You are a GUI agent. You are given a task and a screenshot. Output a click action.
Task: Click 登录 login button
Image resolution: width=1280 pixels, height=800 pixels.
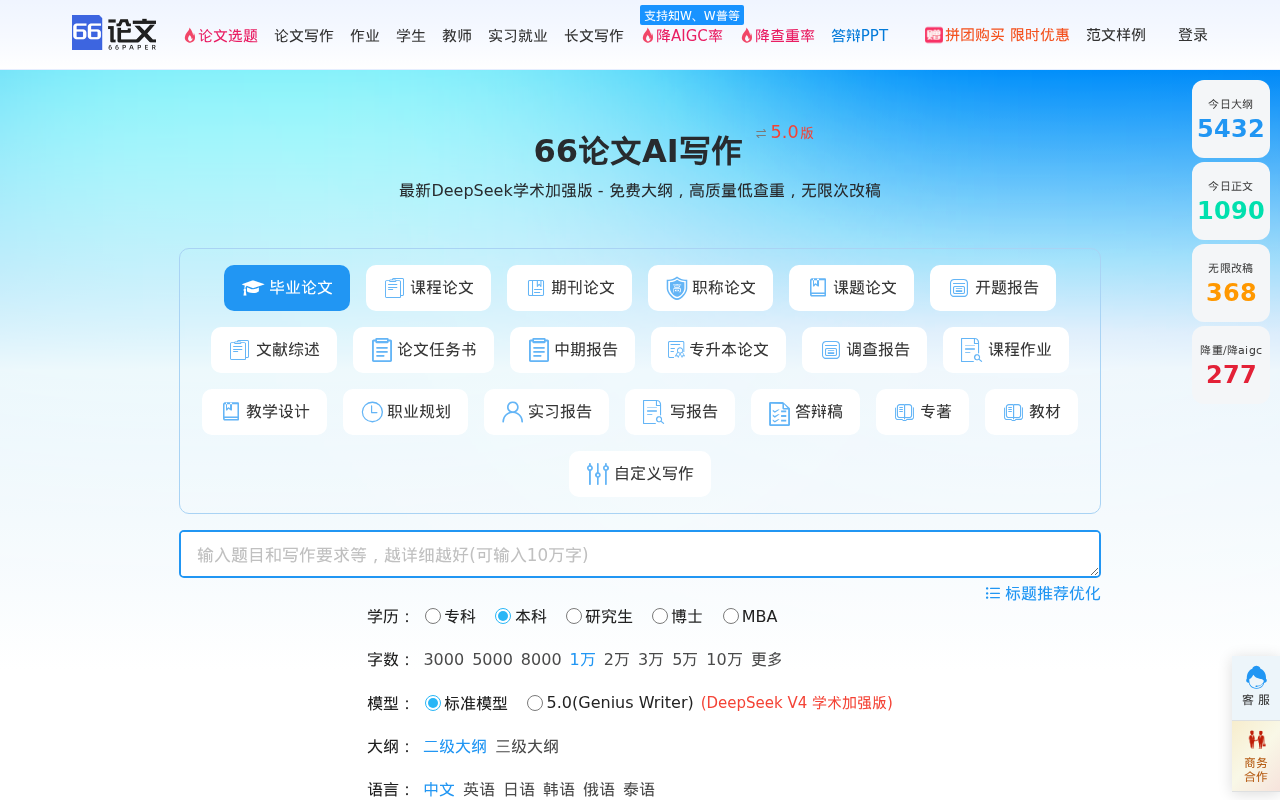(x=1193, y=35)
